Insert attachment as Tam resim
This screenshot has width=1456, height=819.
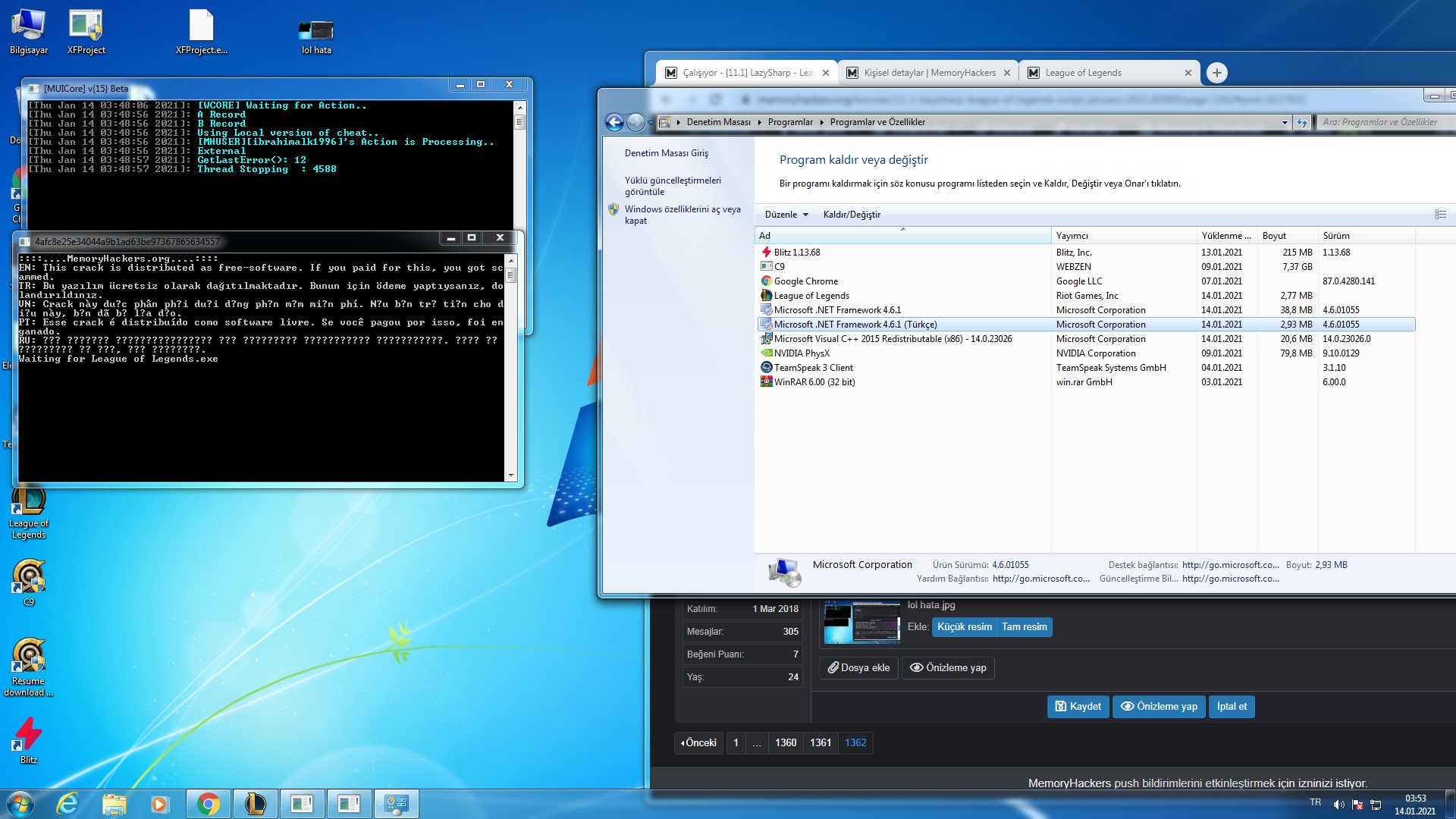(1024, 627)
